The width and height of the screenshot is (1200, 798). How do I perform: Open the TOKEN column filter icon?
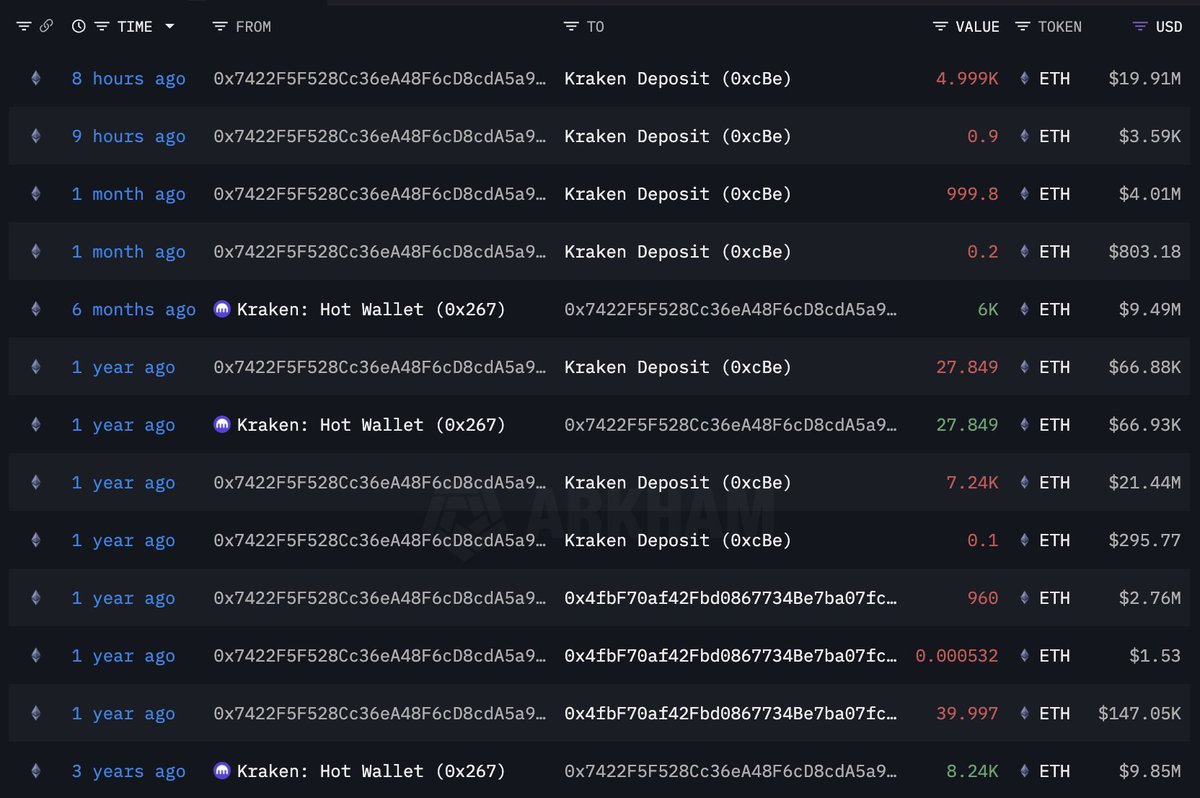[1022, 26]
